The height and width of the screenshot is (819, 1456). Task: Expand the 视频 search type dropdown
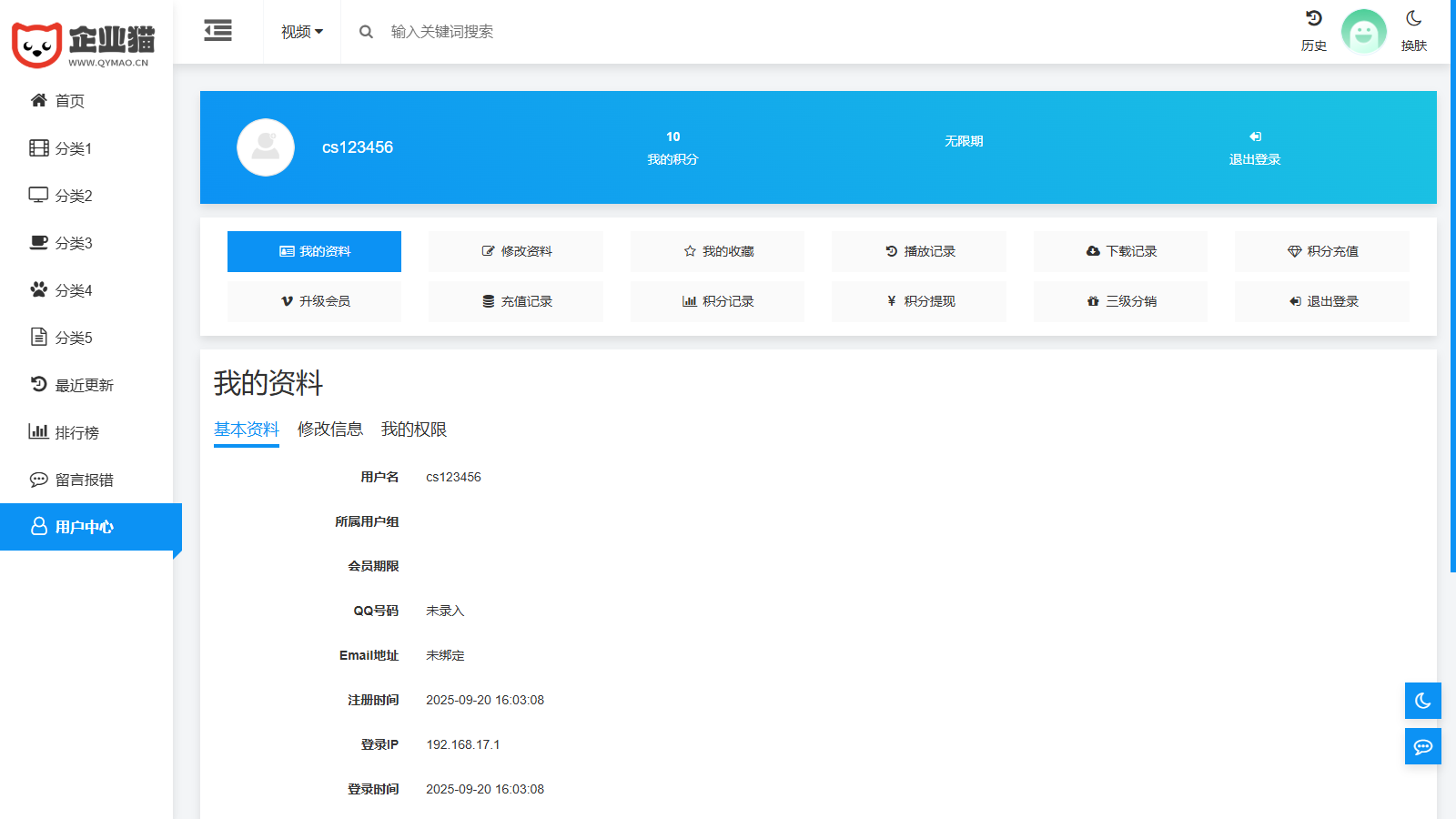click(x=301, y=32)
